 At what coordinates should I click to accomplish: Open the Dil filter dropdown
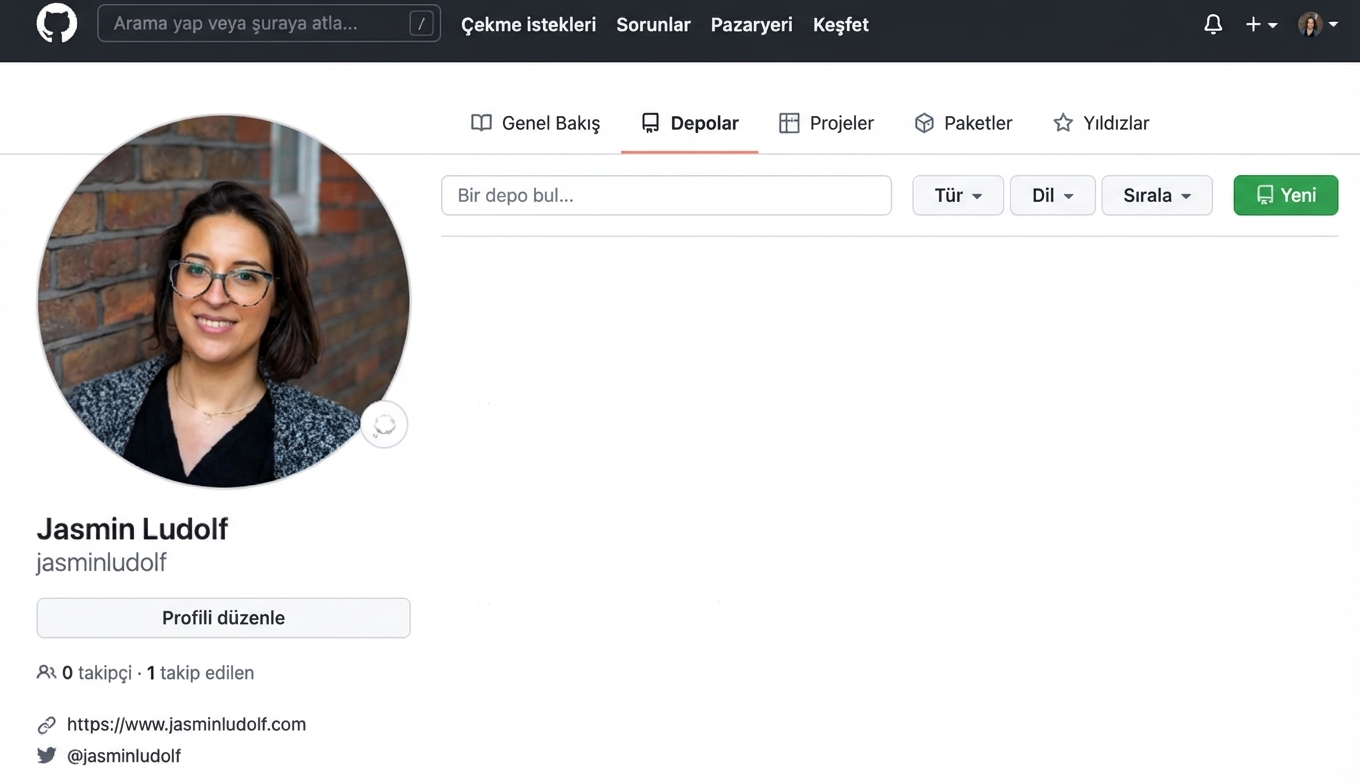[x=1052, y=195]
